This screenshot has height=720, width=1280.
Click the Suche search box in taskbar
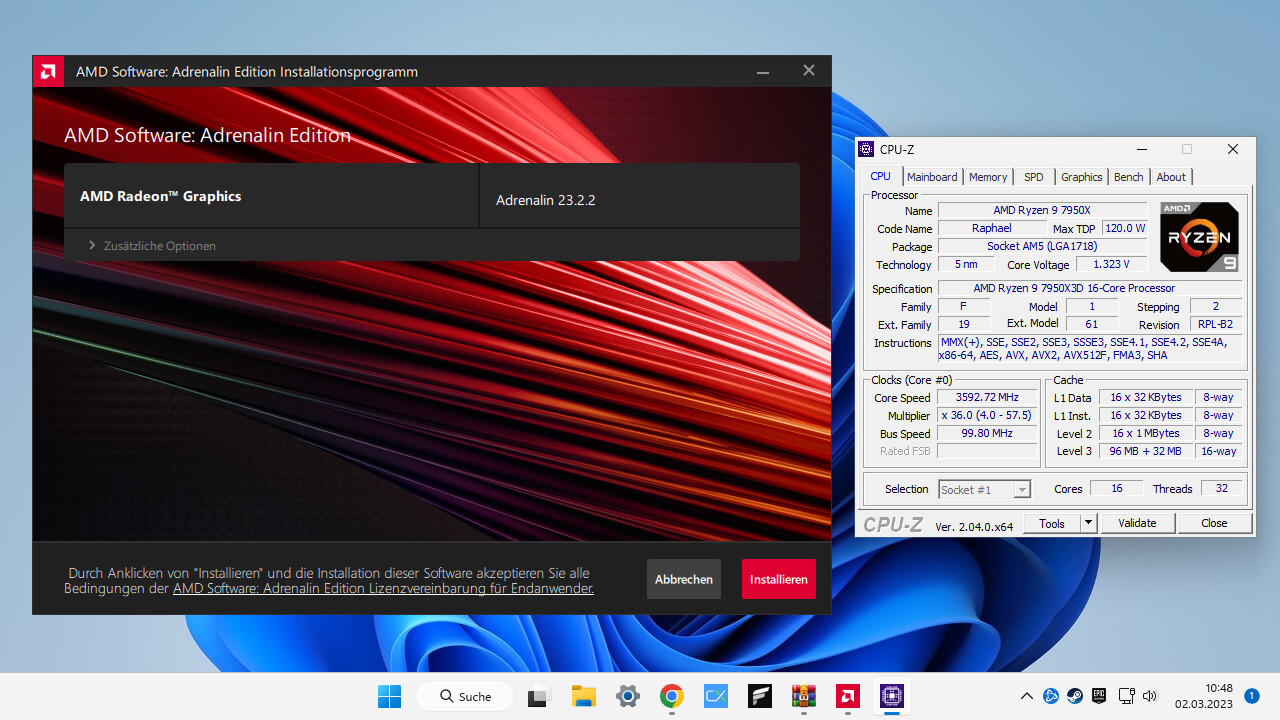tap(463, 697)
